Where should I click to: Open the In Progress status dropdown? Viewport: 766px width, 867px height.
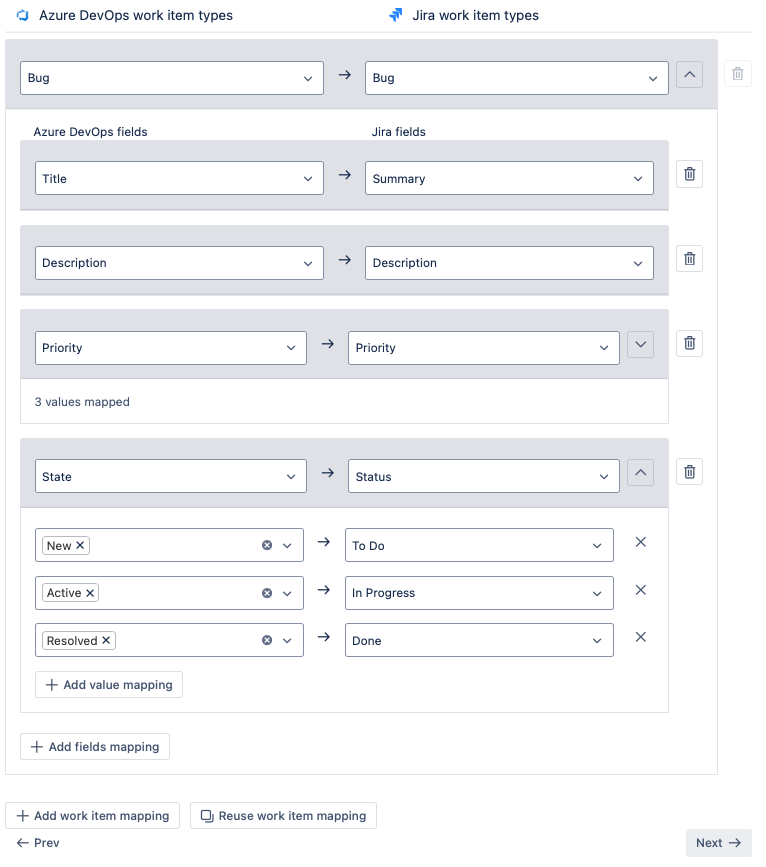pyautogui.click(x=479, y=593)
